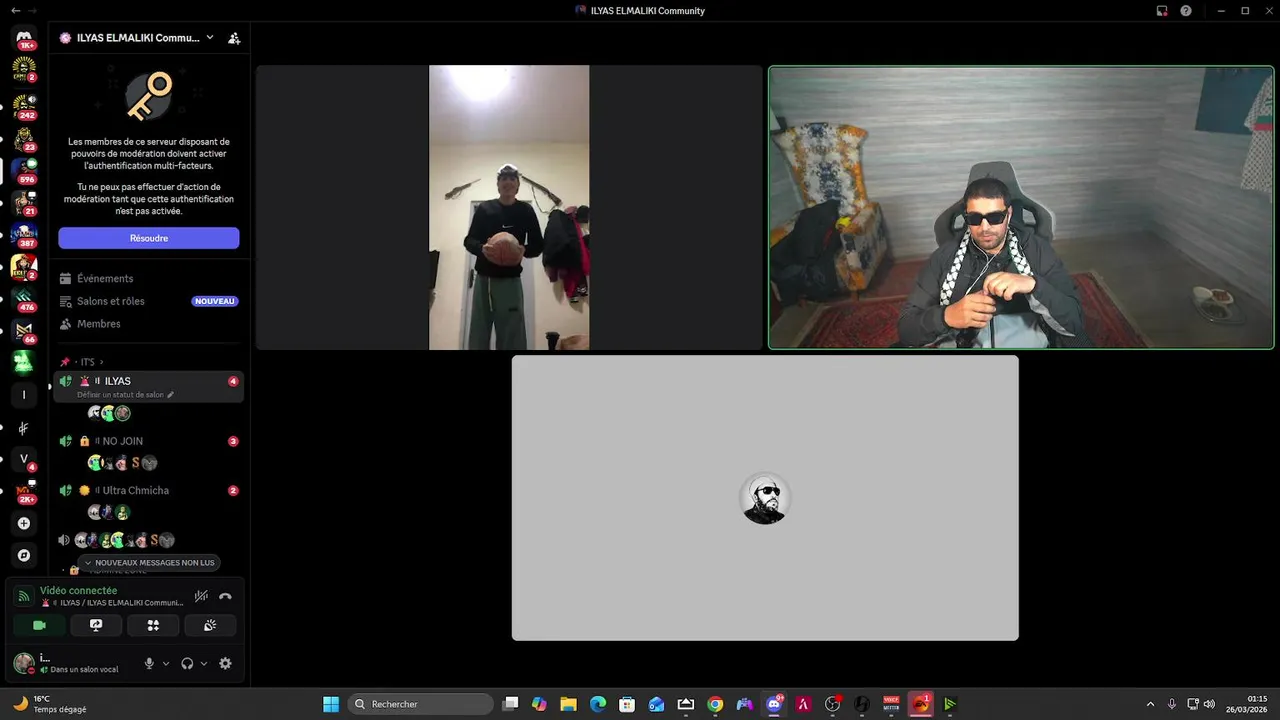Open user avatar in bottom user panel
The height and width of the screenshot is (720, 1280).
[23, 663]
